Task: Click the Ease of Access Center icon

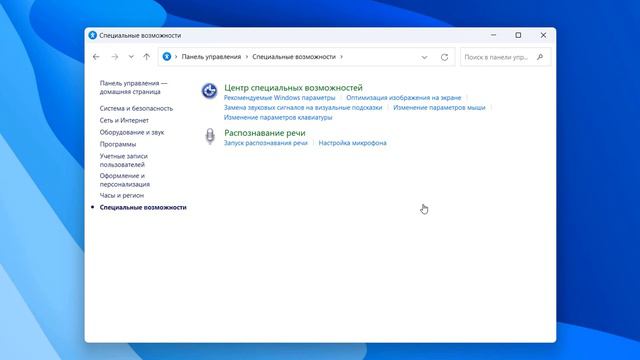Action: [209, 90]
